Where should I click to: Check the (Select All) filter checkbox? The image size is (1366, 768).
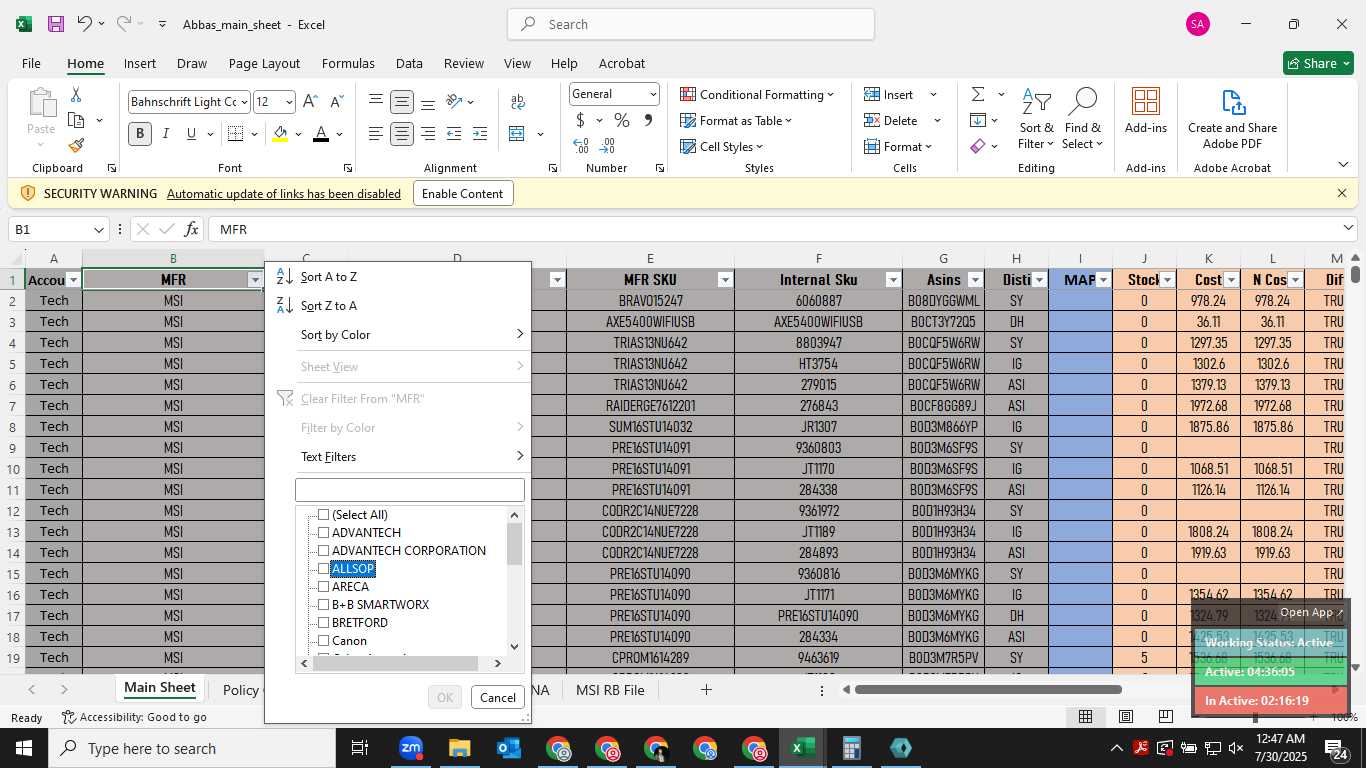[323, 515]
